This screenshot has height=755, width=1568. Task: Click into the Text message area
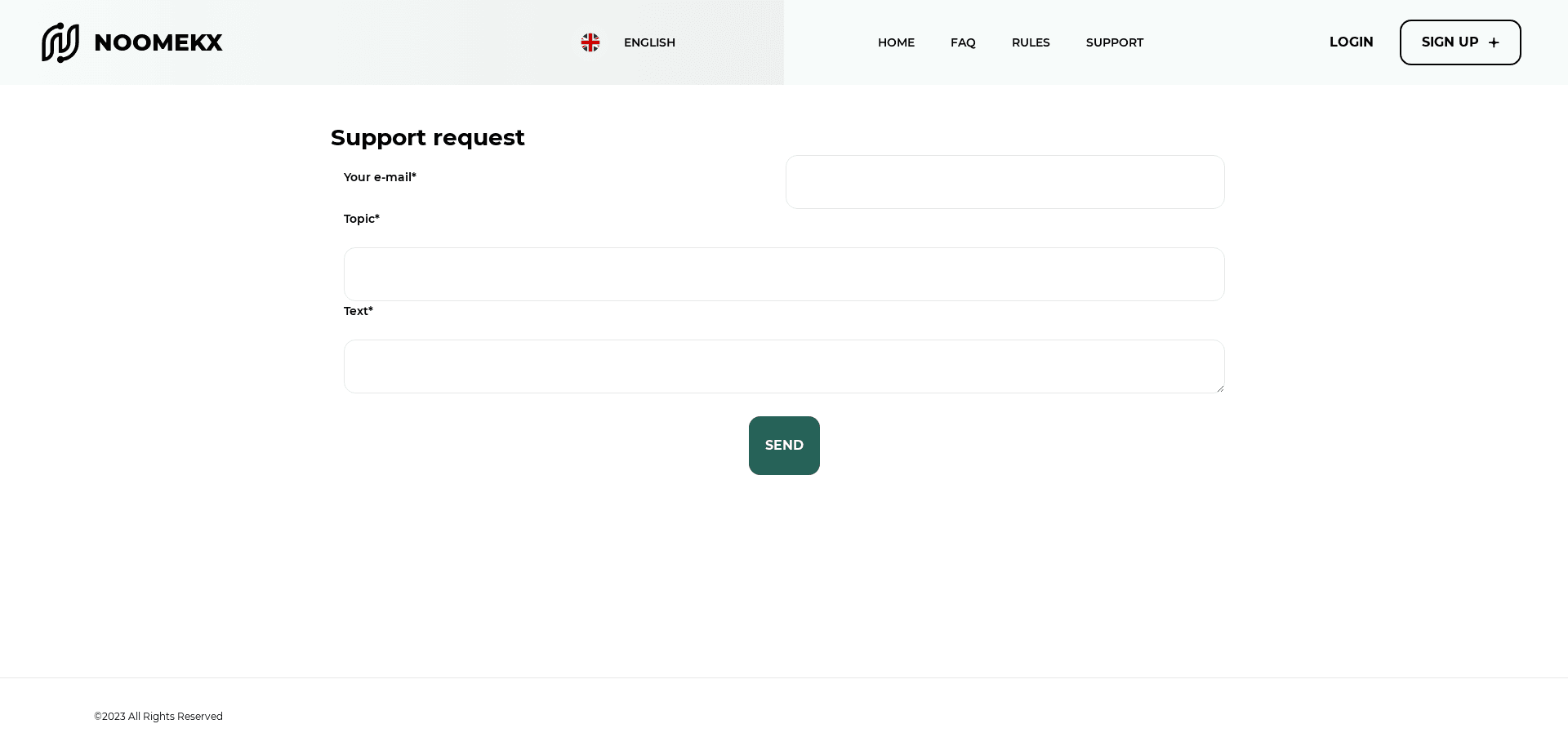pyautogui.click(x=784, y=366)
